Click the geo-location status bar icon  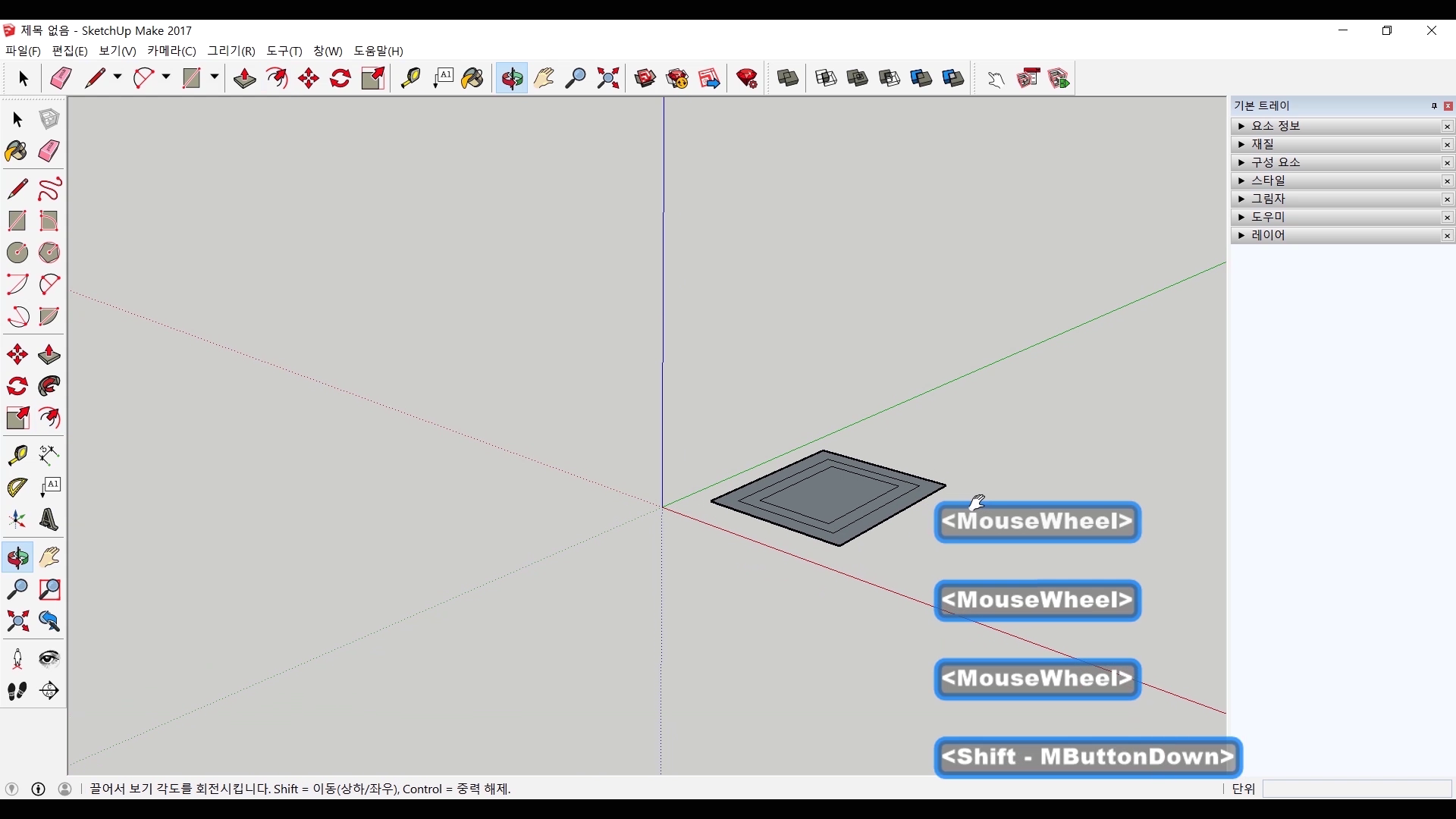(x=11, y=789)
